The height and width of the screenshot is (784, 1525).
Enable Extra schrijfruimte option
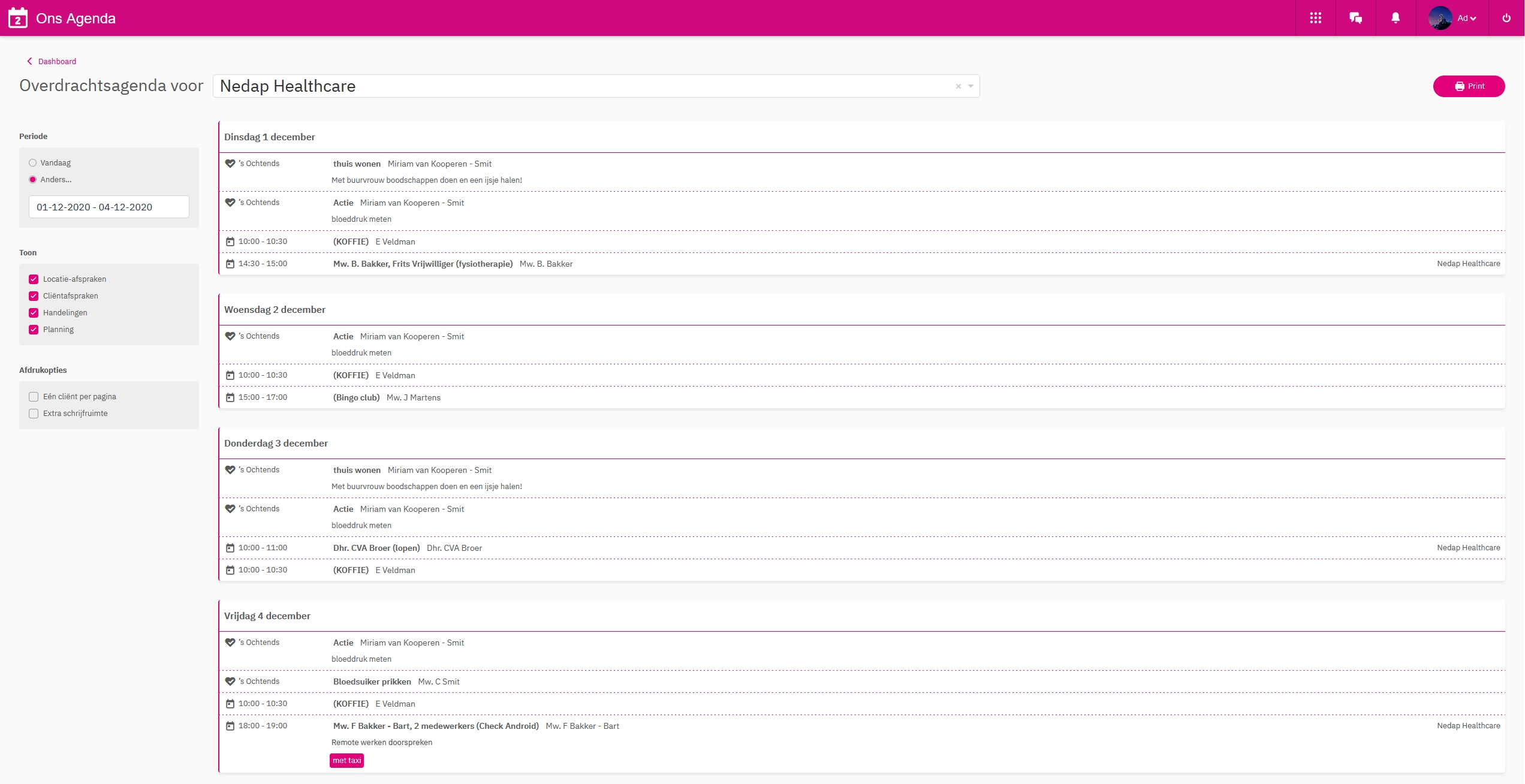point(34,414)
